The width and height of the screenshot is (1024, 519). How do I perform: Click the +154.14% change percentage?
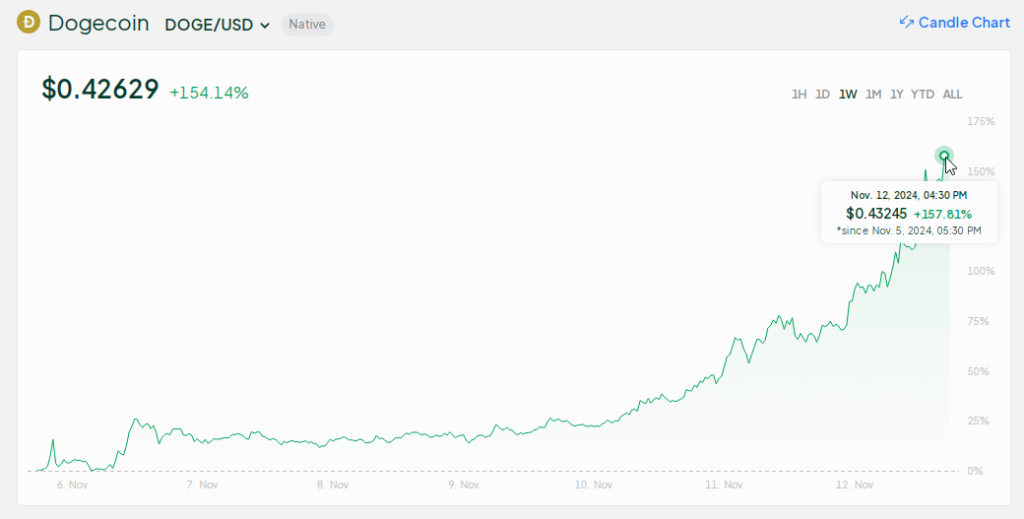209,93
